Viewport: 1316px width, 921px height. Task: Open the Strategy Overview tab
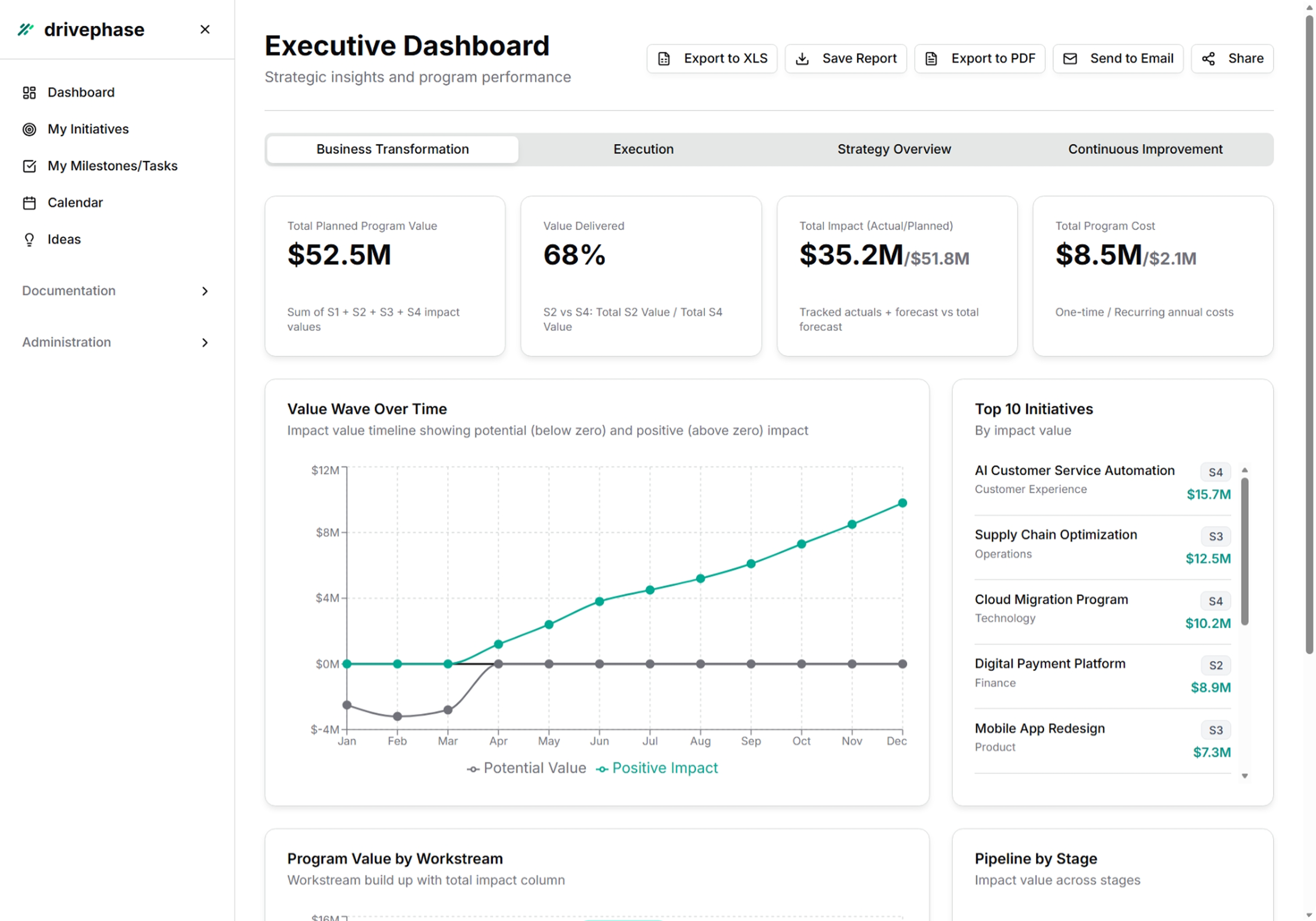coord(894,150)
